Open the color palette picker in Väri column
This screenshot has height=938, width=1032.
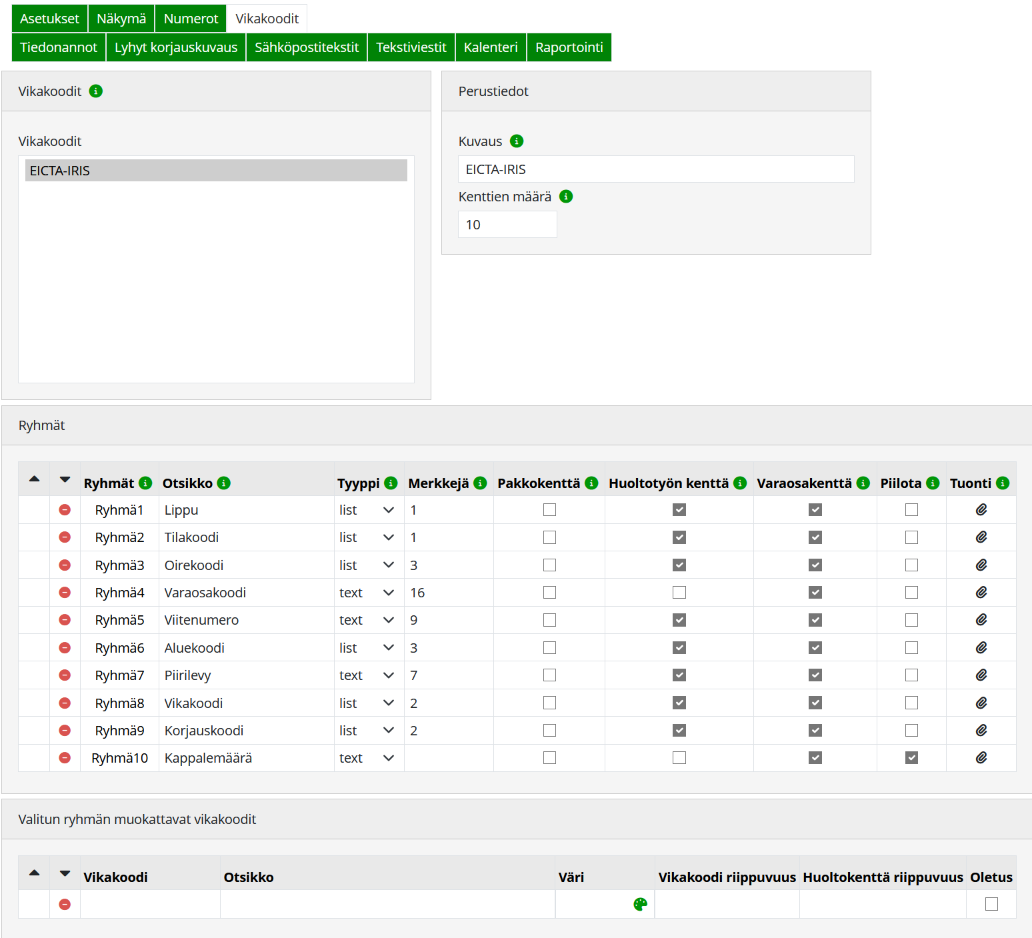640,904
